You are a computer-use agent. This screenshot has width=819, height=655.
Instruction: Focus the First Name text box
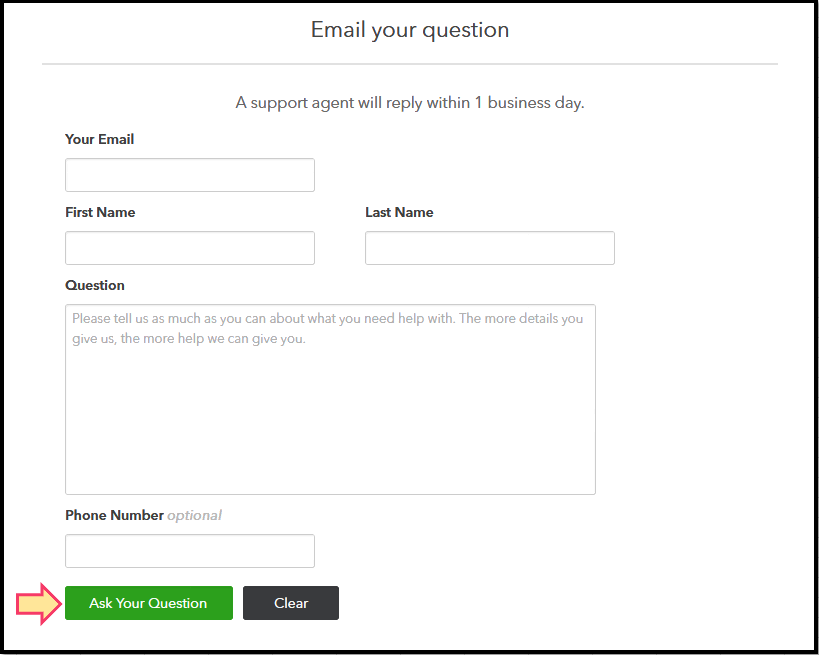190,248
